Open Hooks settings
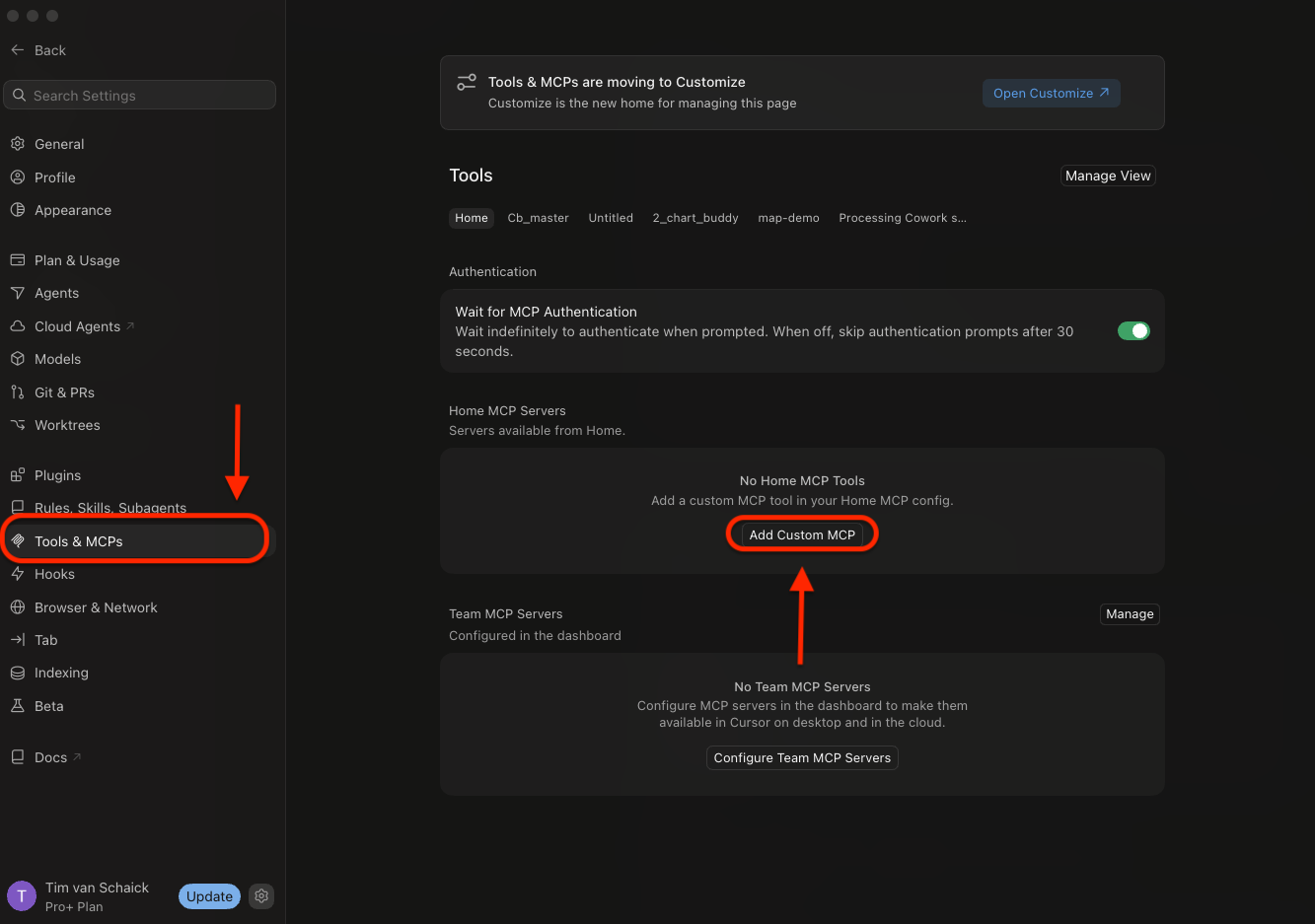 coord(54,574)
